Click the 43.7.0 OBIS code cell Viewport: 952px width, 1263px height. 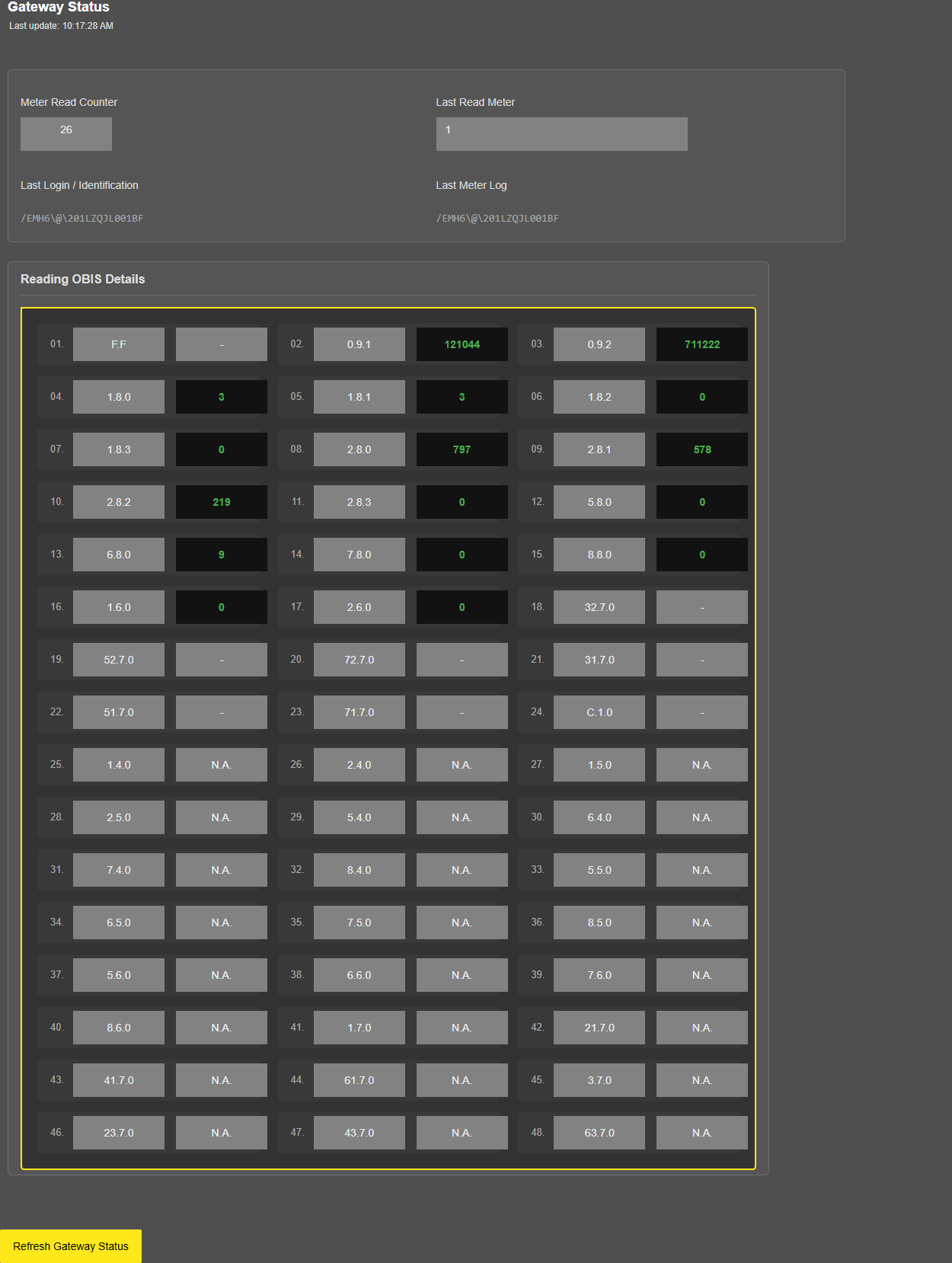(x=359, y=1133)
